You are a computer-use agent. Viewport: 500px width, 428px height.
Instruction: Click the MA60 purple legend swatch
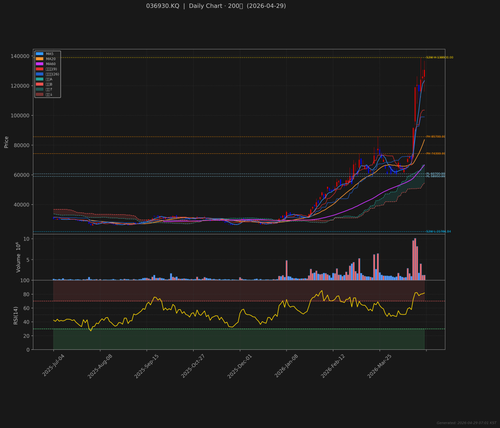(x=39, y=64)
